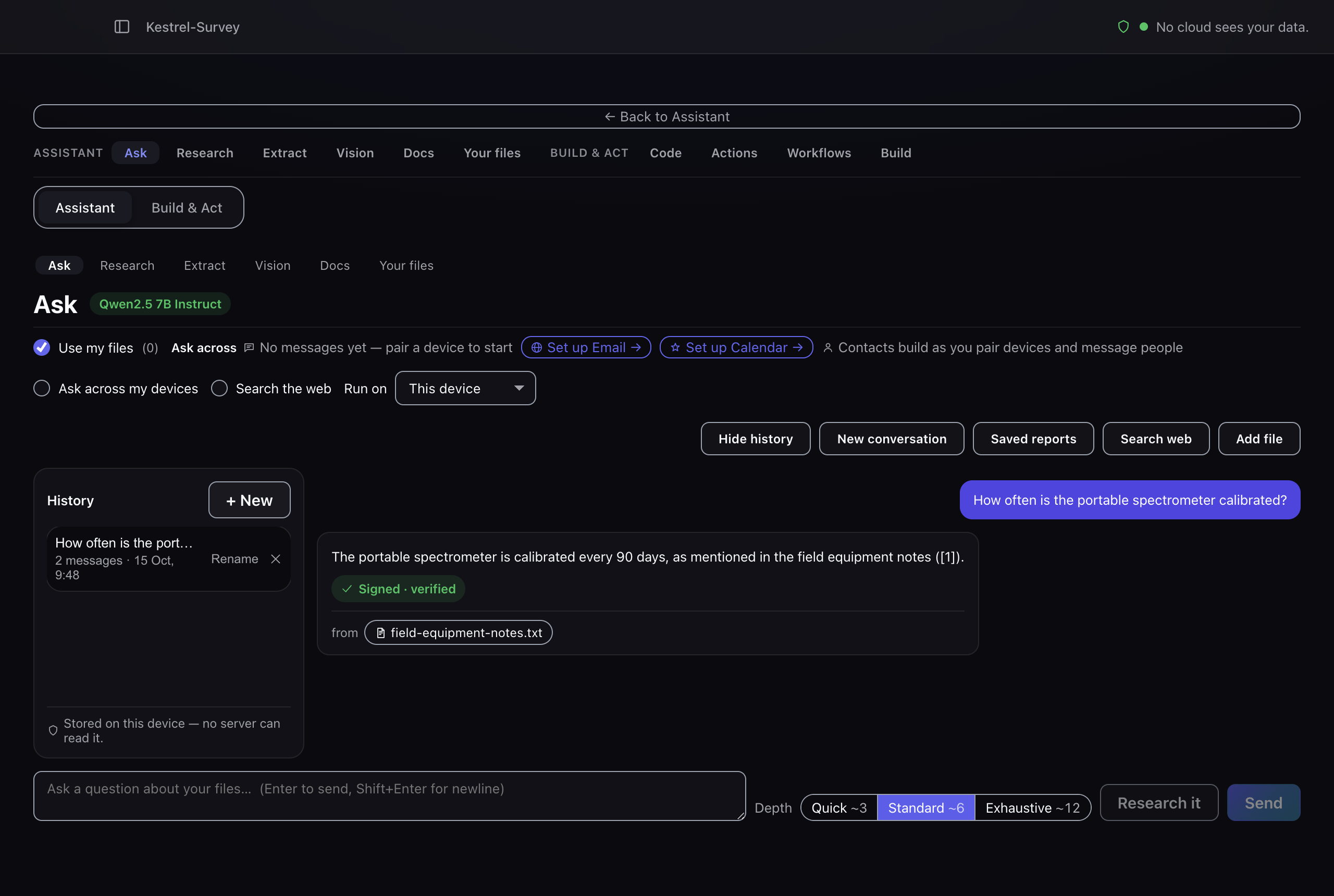The width and height of the screenshot is (1334, 896).
Task: Click the file icon in field-equipment-notes.txt chip
Action: (x=380, y=632)
